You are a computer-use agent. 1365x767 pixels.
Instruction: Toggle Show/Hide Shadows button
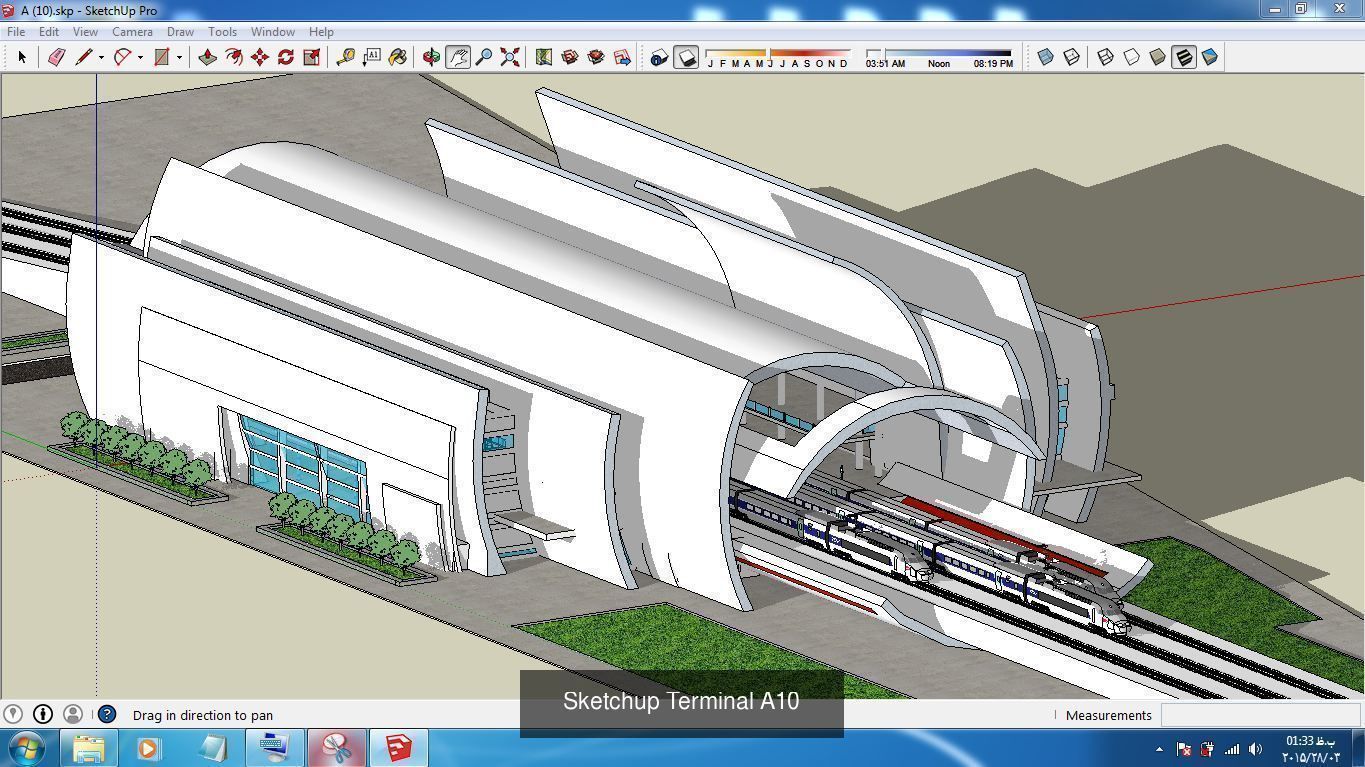[x=685, y=57]
